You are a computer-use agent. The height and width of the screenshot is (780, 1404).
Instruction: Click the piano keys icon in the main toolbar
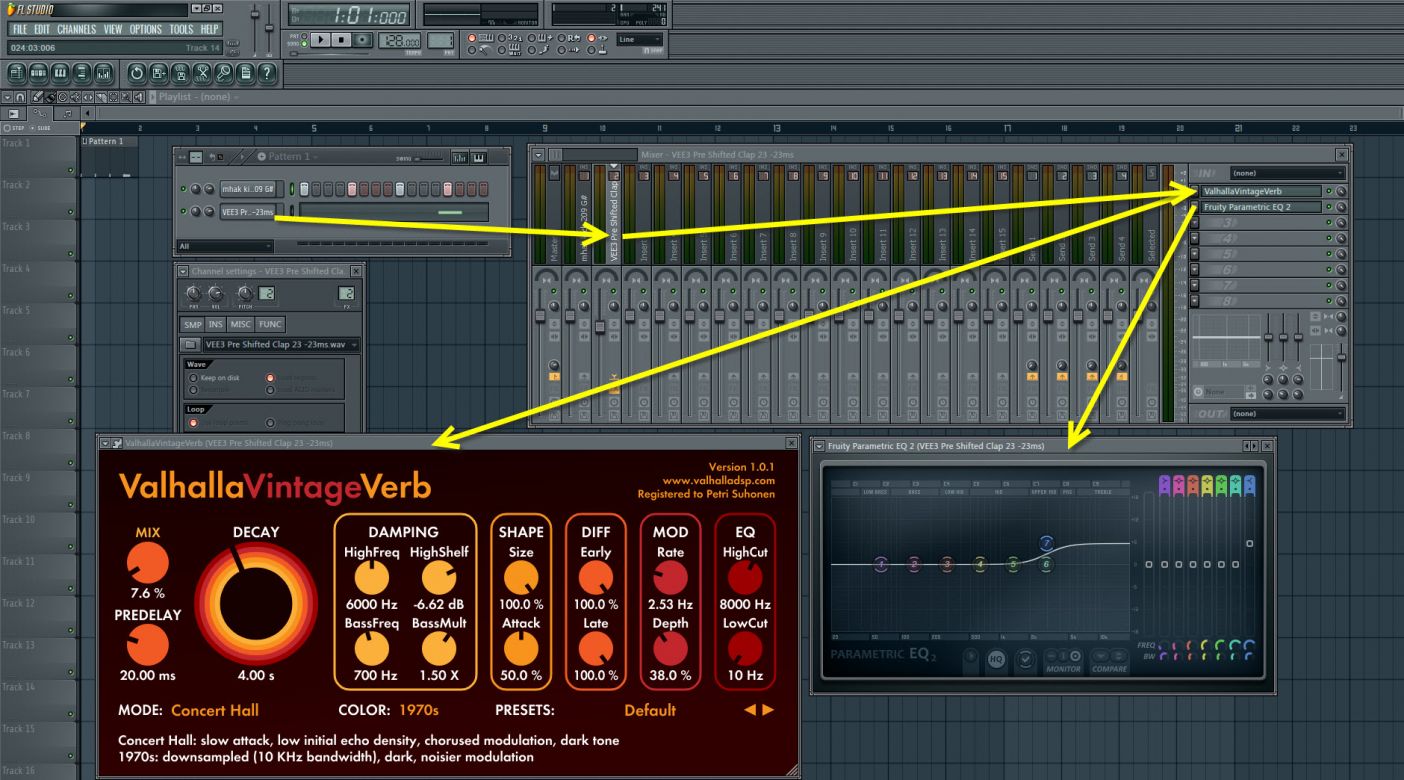point(61,73)
